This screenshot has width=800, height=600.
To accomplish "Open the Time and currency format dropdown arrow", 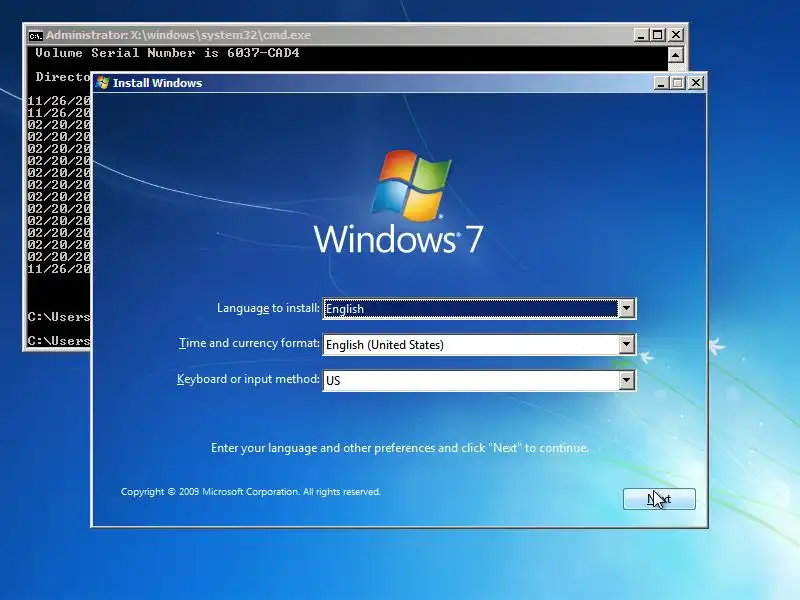I will pyautogui.click(x=627, y=344).
